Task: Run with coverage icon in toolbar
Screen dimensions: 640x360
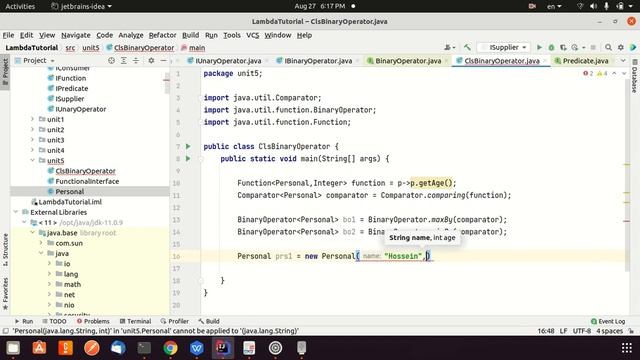Action: [x=563, y=47]
